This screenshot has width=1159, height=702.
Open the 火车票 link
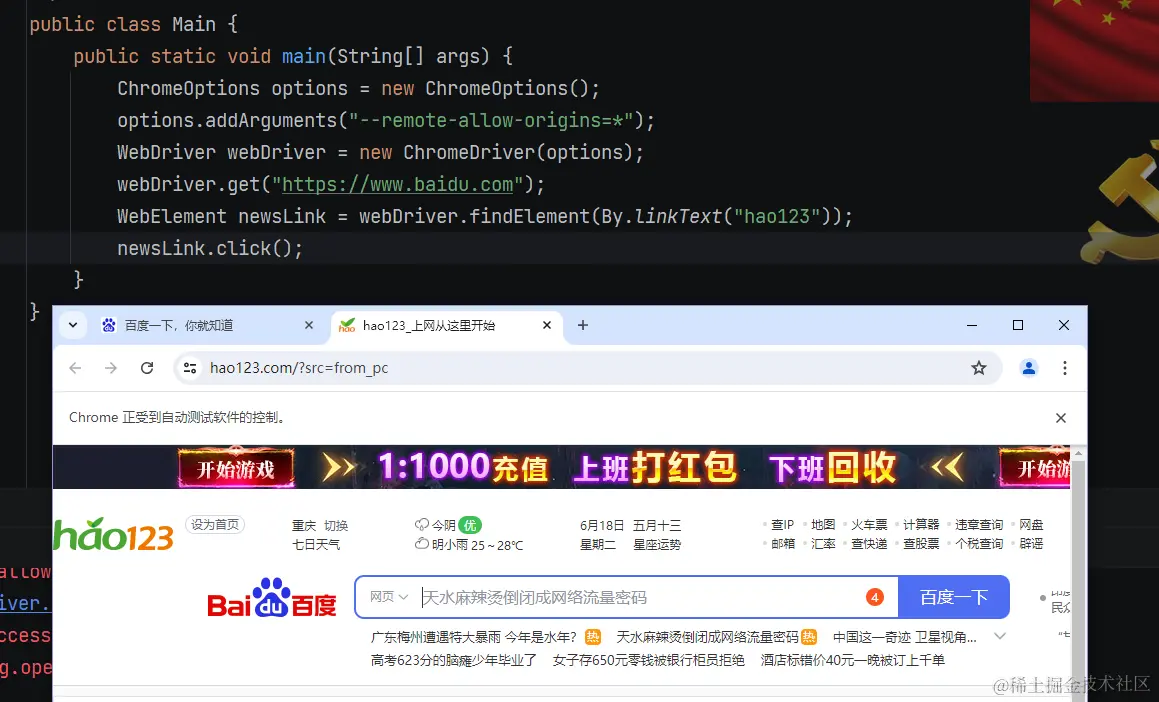tap(869, 525)
